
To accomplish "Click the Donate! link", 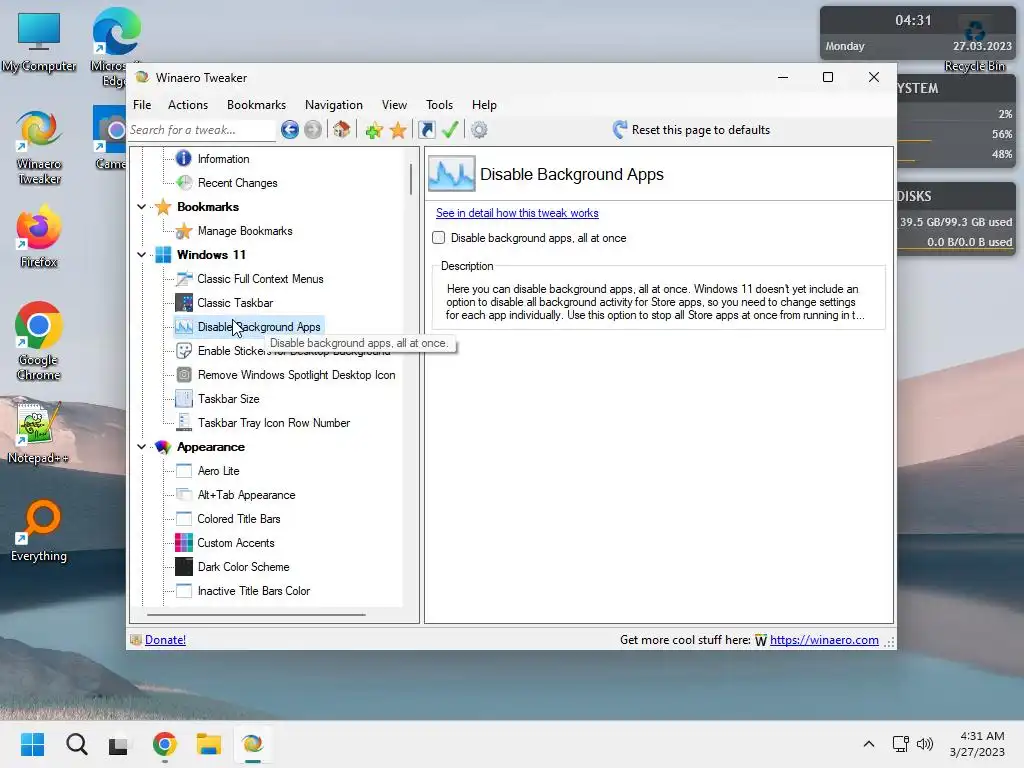I will [165, 640].
